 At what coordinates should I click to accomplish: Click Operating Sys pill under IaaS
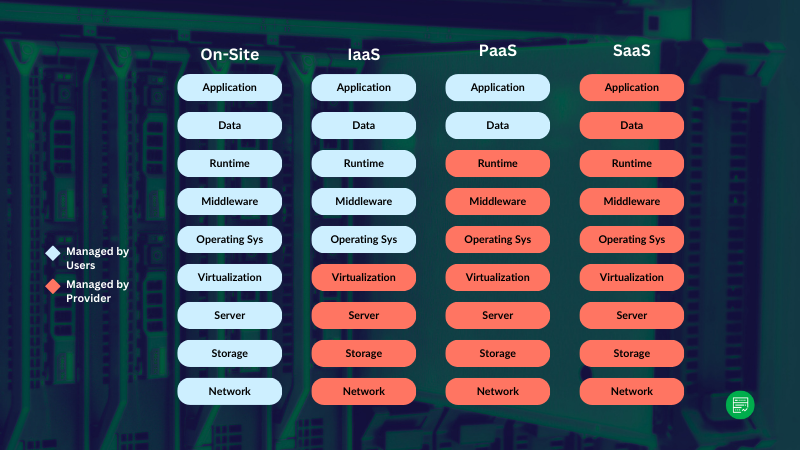tap(364, 239)
